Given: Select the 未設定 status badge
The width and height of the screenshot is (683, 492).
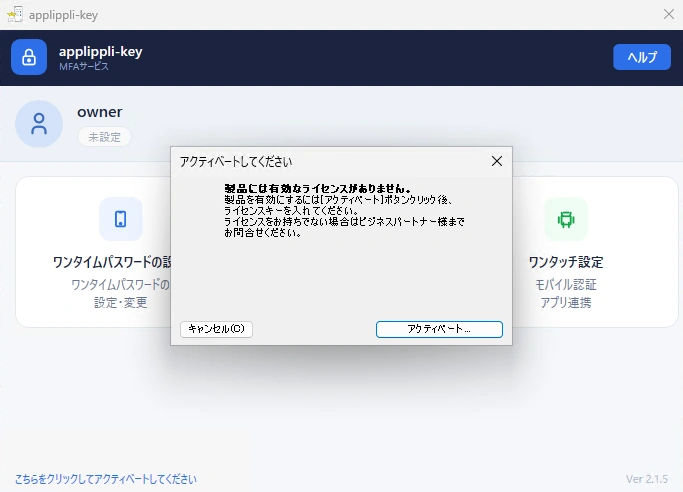Looking at the screenshot, I should [104, 137].
